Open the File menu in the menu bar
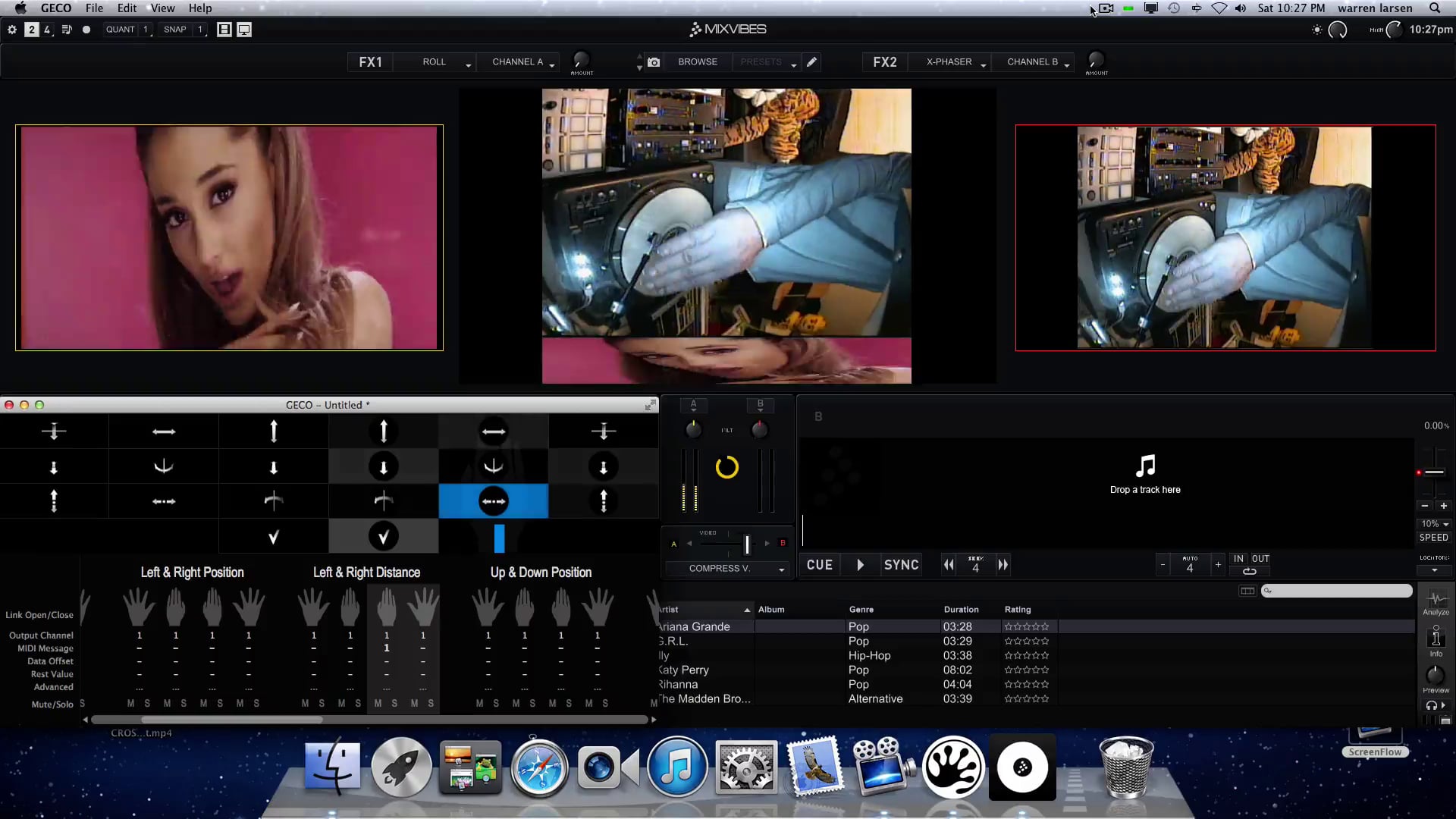This screenshot has height=819, width=1456. 94,8
